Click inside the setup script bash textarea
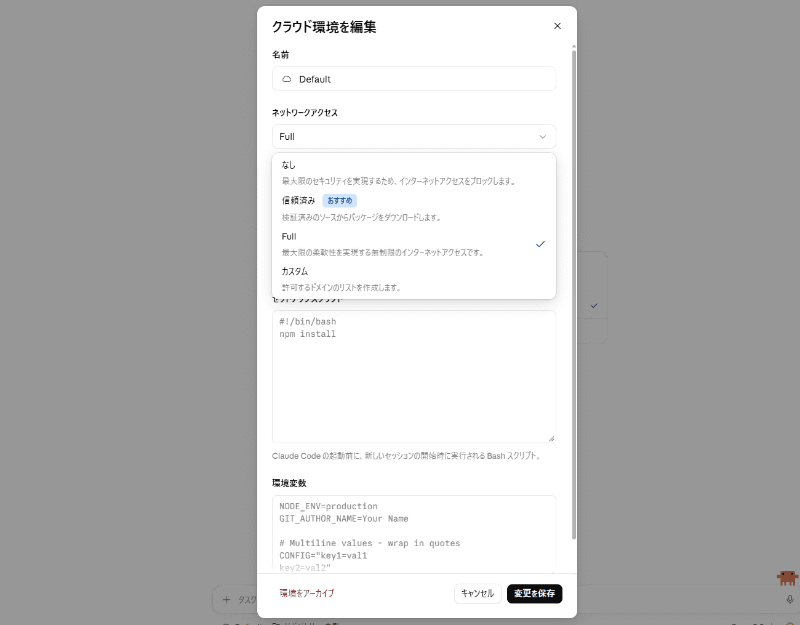The height and width of the screenshot is (625, 800). click(414, 377)
